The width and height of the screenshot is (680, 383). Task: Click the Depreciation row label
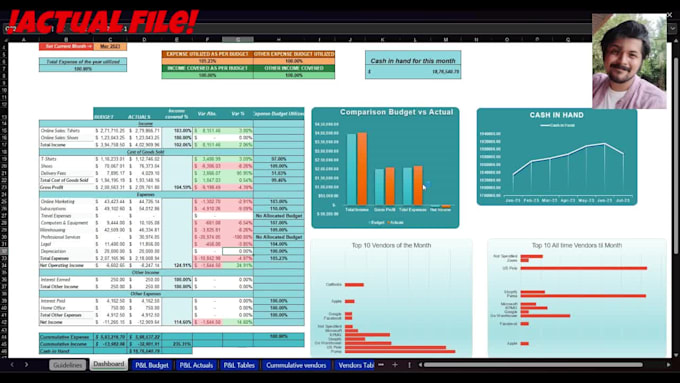coord(53,251)
